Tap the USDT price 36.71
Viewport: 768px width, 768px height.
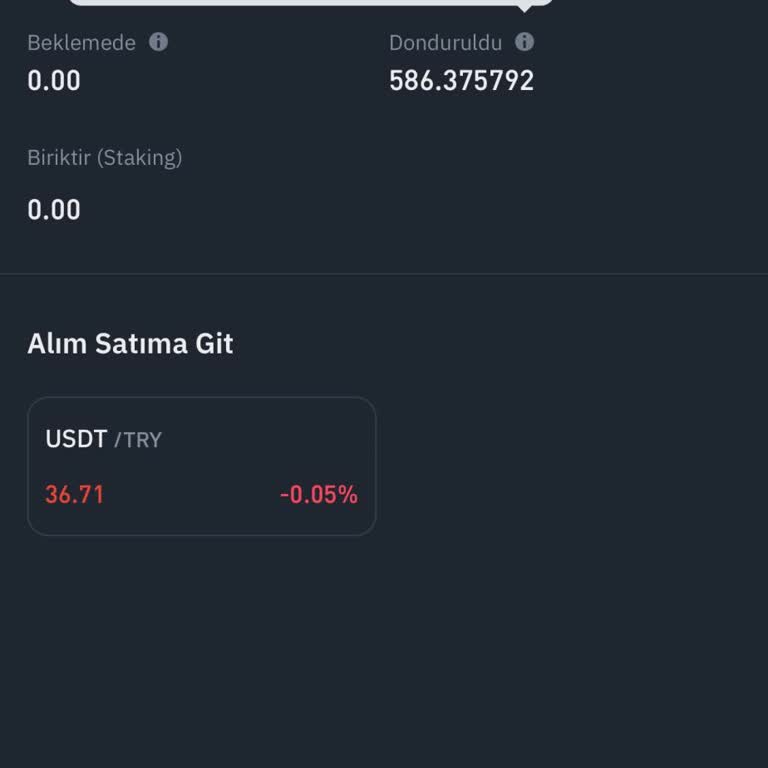tap(75, 495)
